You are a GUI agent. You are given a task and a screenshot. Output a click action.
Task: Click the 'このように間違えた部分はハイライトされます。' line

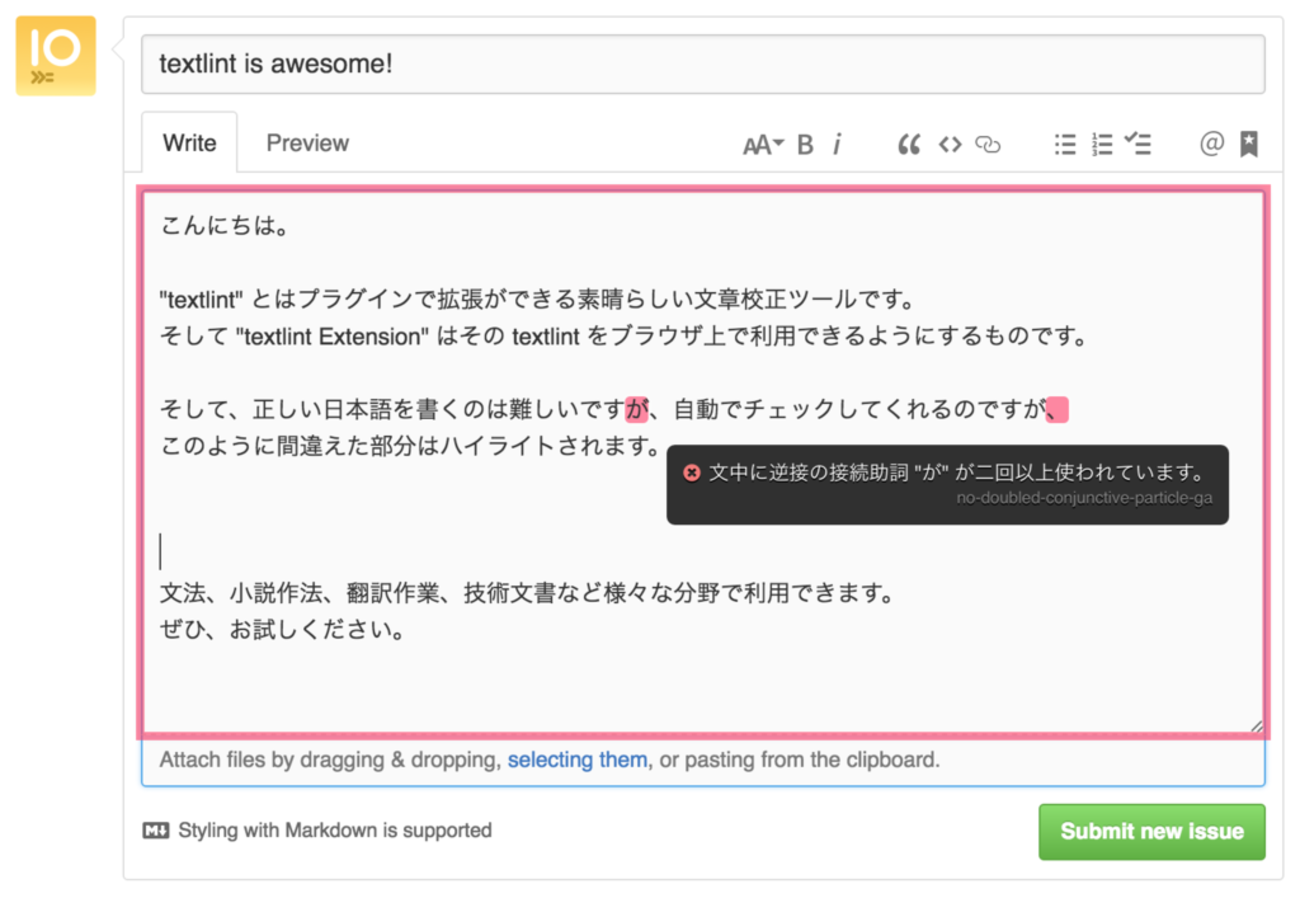[x=410, y=446]
